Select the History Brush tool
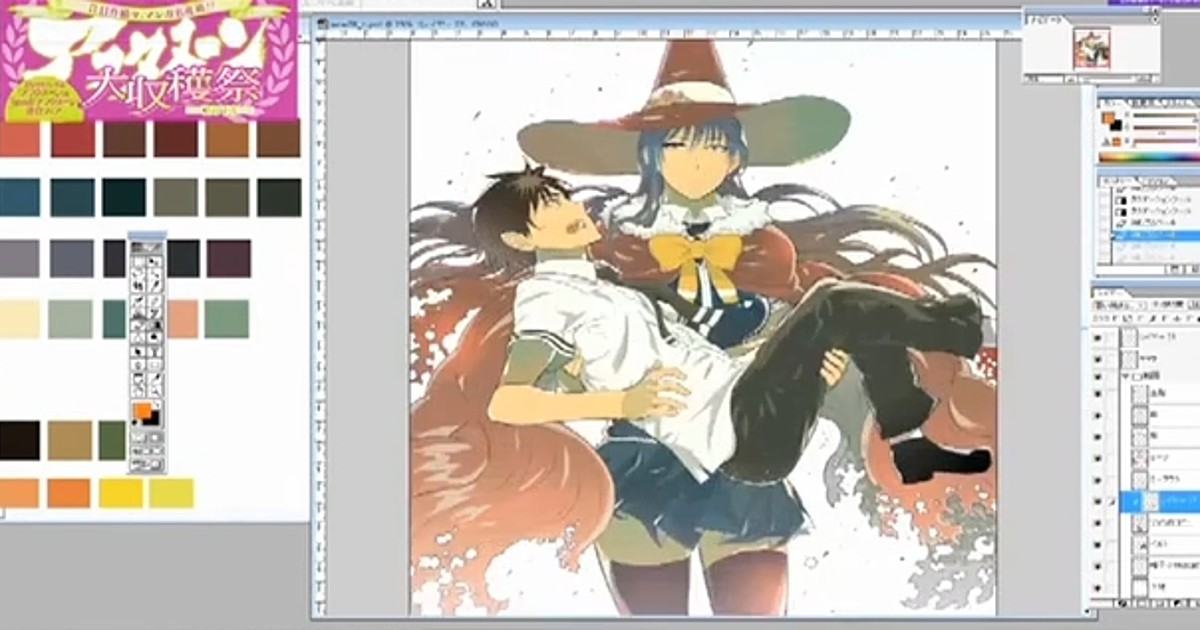1200x630 pixels. point(155,312)
